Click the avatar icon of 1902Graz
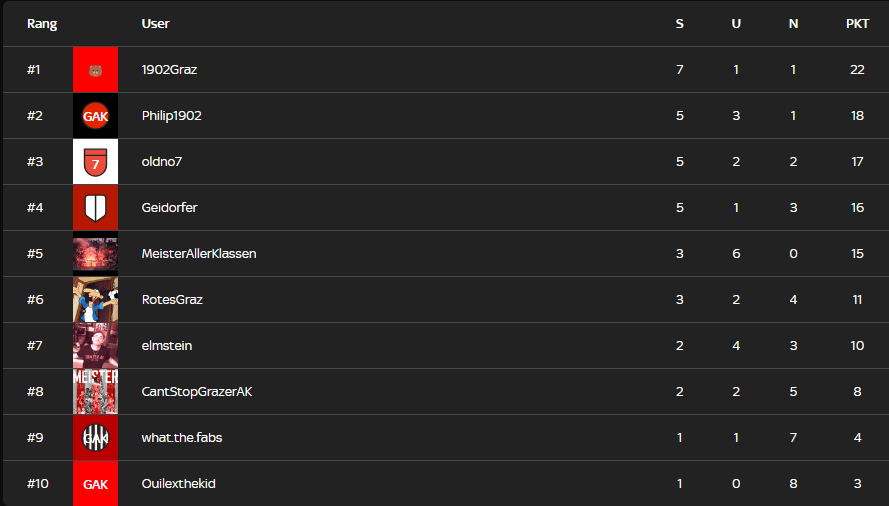The height and width of the screenshot is (506, 889). (95, 70)
